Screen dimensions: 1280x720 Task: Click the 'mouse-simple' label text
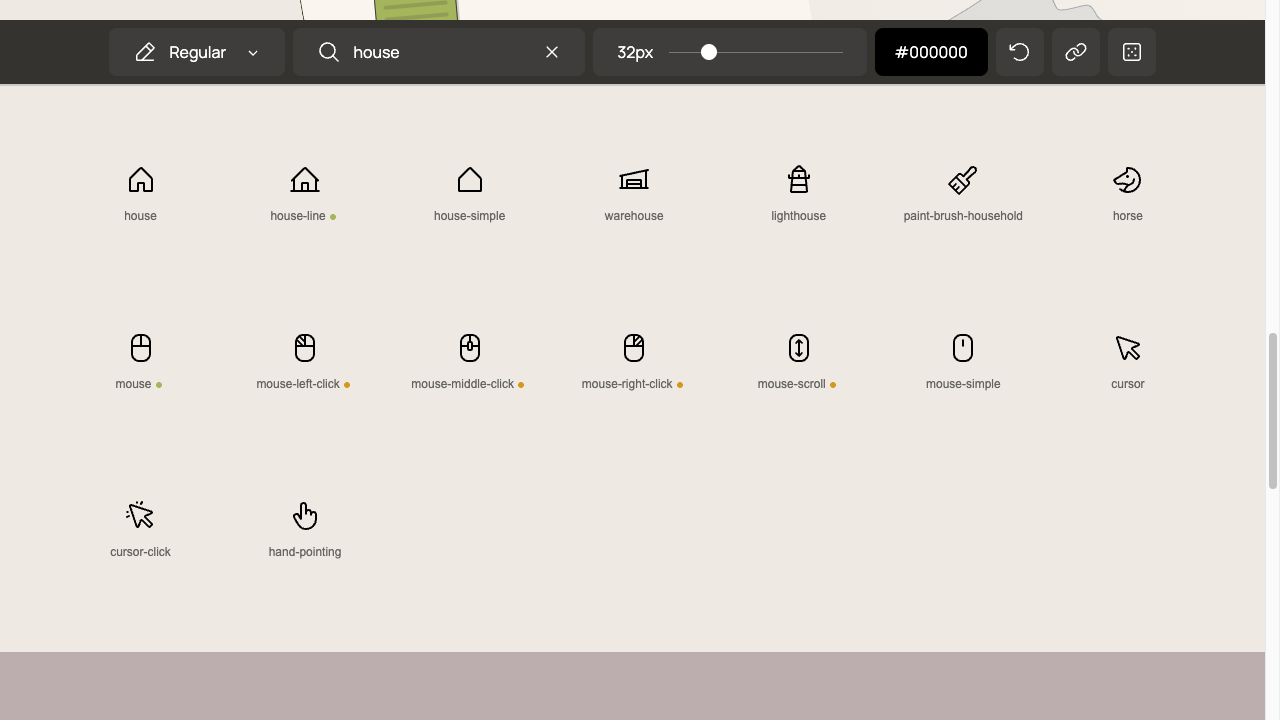[963, 384]
